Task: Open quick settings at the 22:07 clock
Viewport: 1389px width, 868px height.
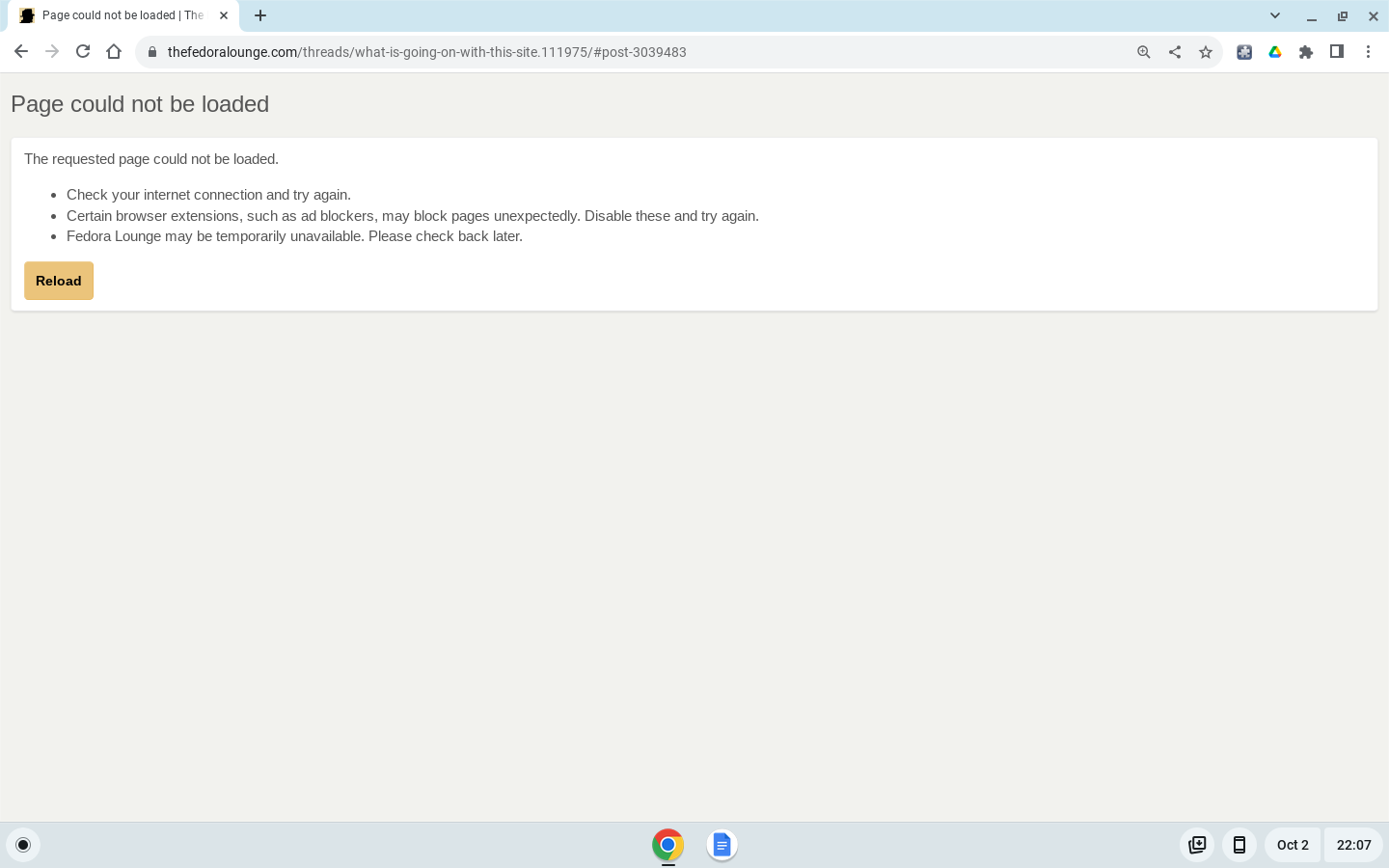Action: pos(1353,845)
